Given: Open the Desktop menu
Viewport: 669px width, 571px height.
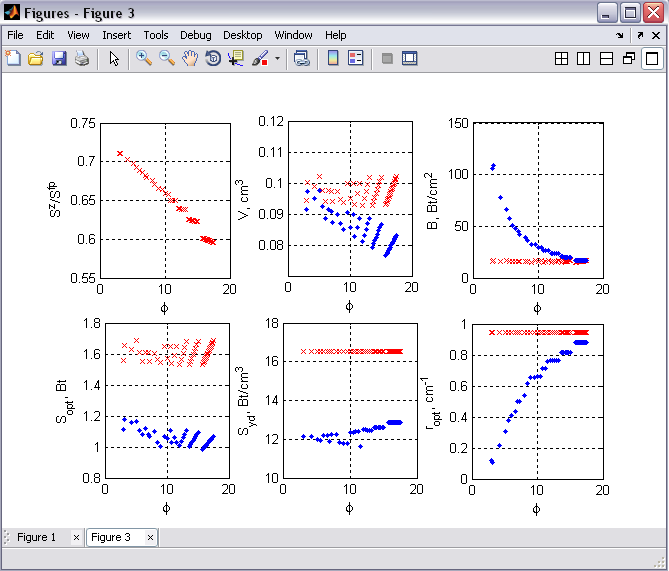Looking at the screenshot, I should coord(242,35).
